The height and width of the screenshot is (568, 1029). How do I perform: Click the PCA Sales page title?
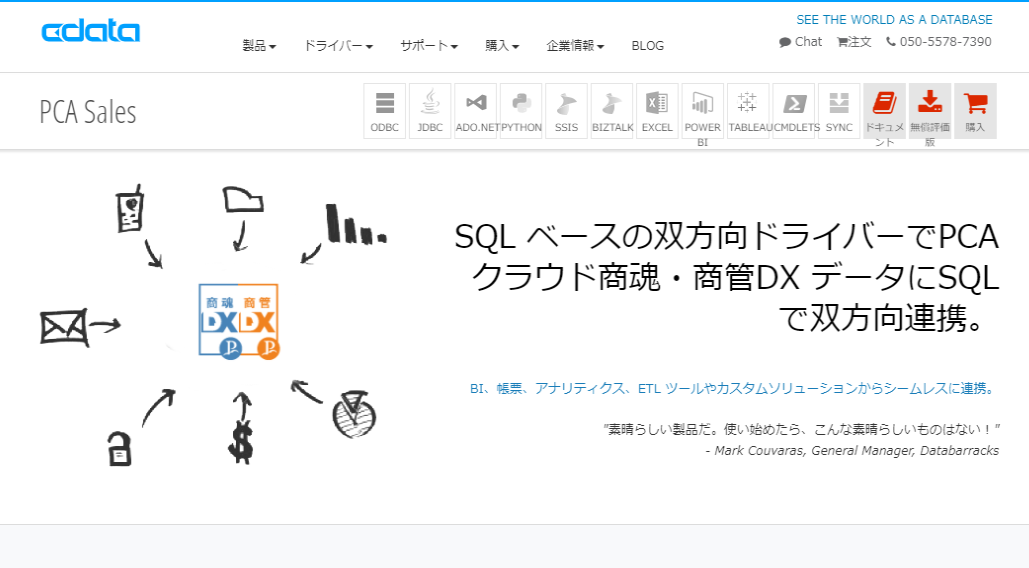(x=88, y=112)
